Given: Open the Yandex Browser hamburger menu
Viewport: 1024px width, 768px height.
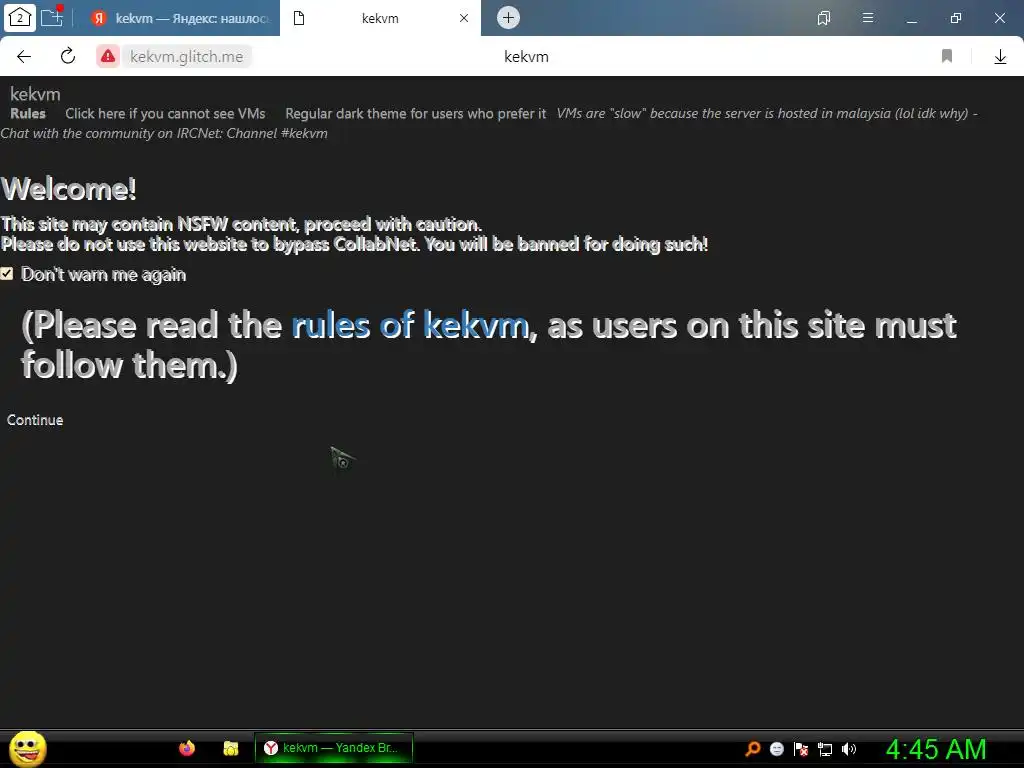Looking at the screenshot, I should [868, 18].
